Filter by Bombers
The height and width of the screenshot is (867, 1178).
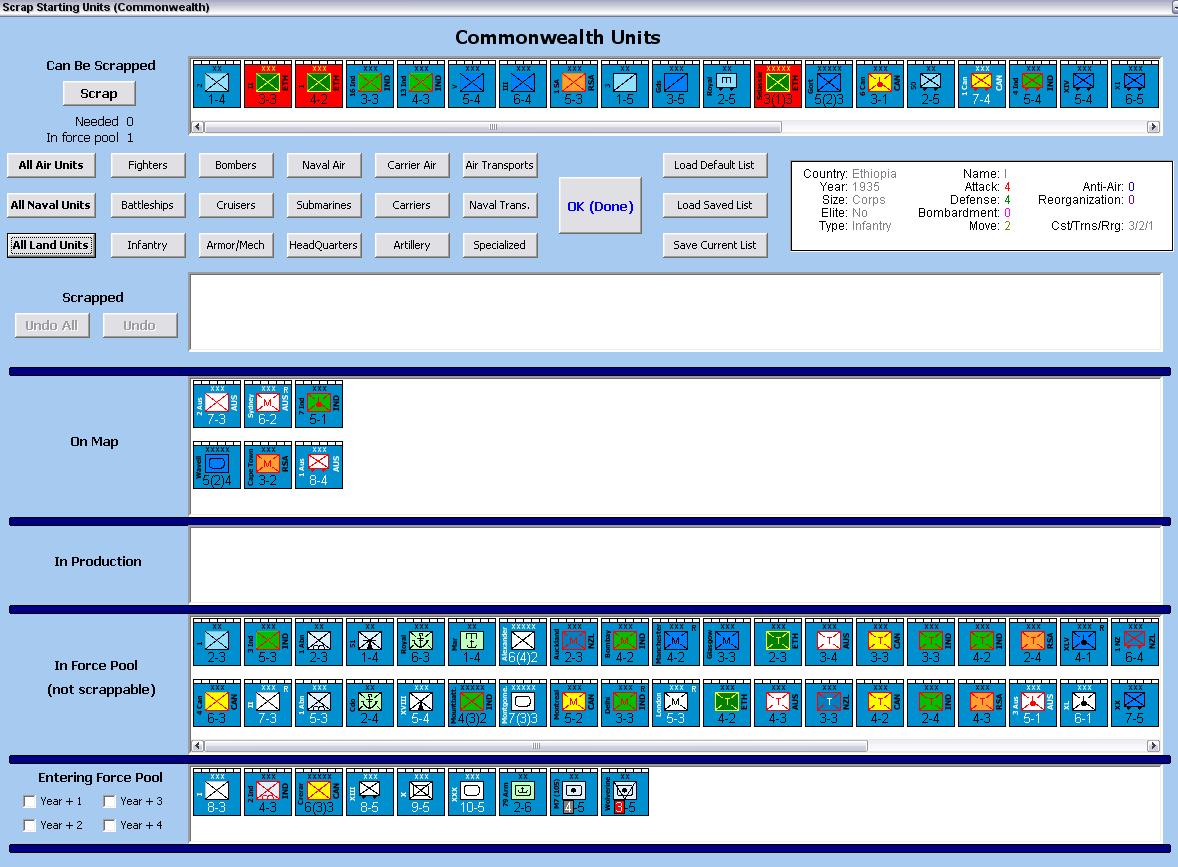click(236, 165)
